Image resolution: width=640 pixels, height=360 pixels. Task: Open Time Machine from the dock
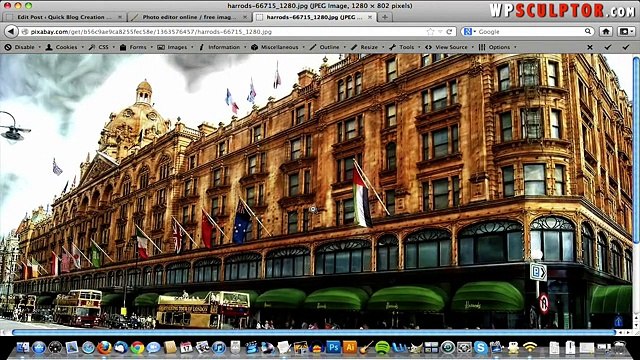[x=448, y=347]
